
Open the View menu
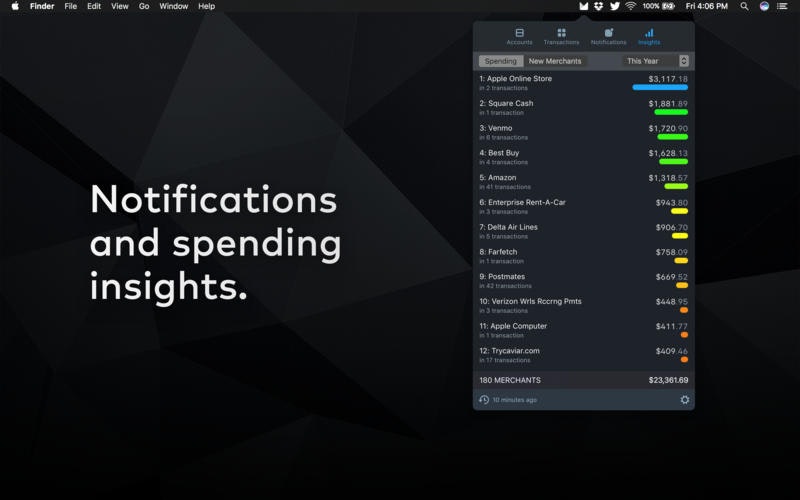(120, 6)
